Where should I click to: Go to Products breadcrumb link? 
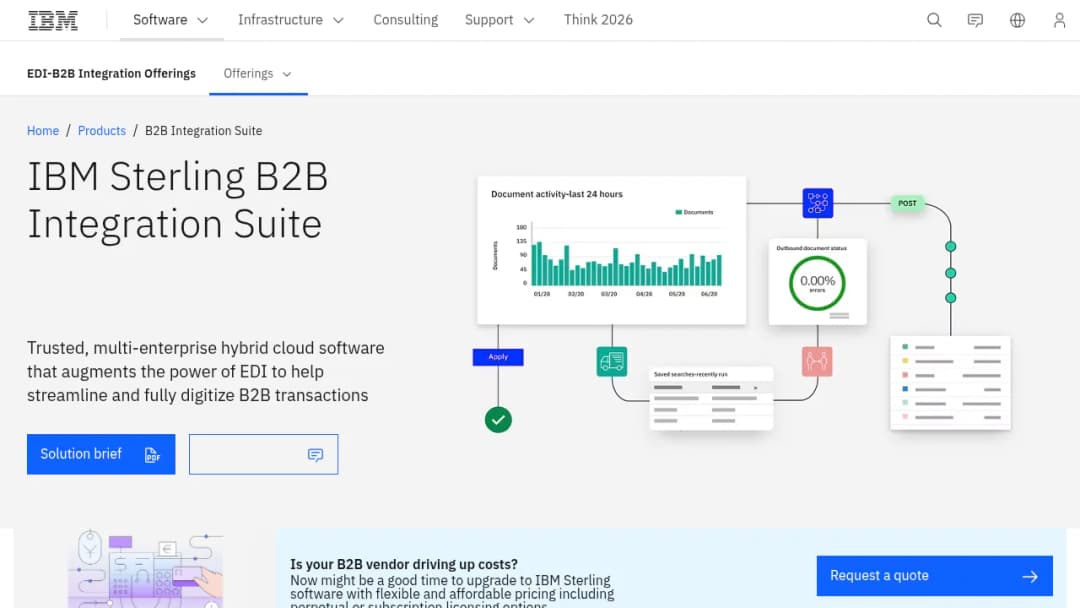102,131
